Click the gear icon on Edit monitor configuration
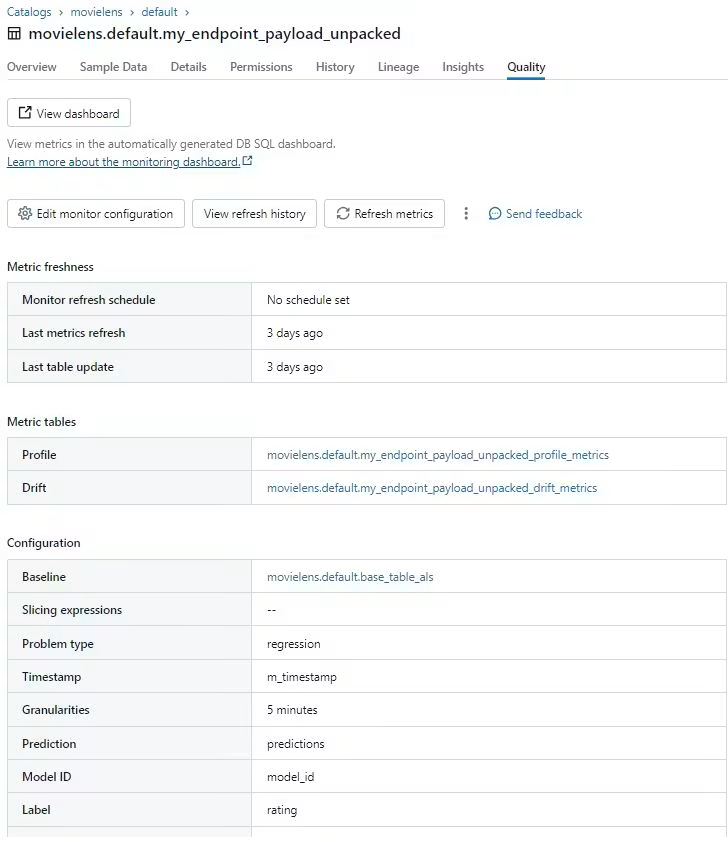 point(25,213)
